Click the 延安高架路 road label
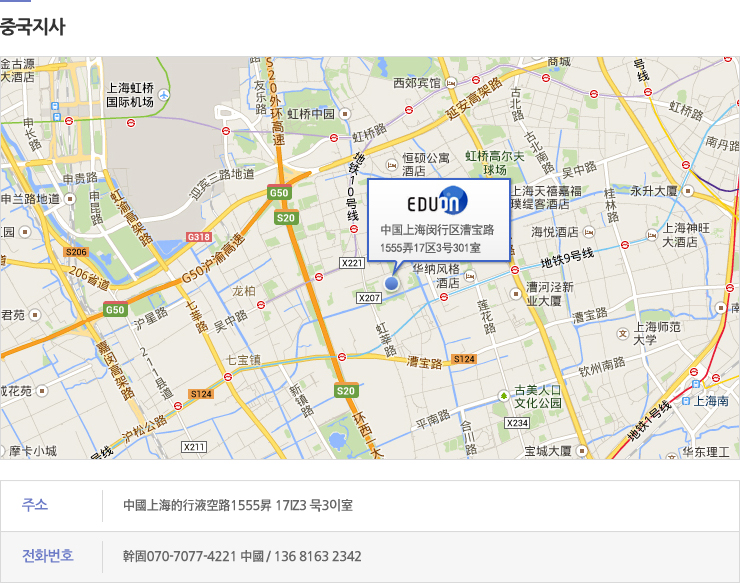 [x=474, y=99]
